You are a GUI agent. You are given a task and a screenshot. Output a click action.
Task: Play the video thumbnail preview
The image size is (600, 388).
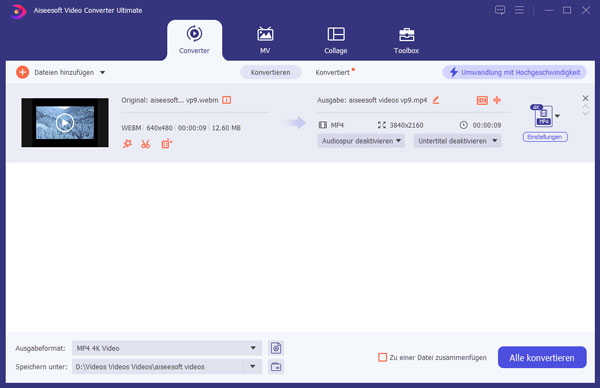tap(65, 123)
